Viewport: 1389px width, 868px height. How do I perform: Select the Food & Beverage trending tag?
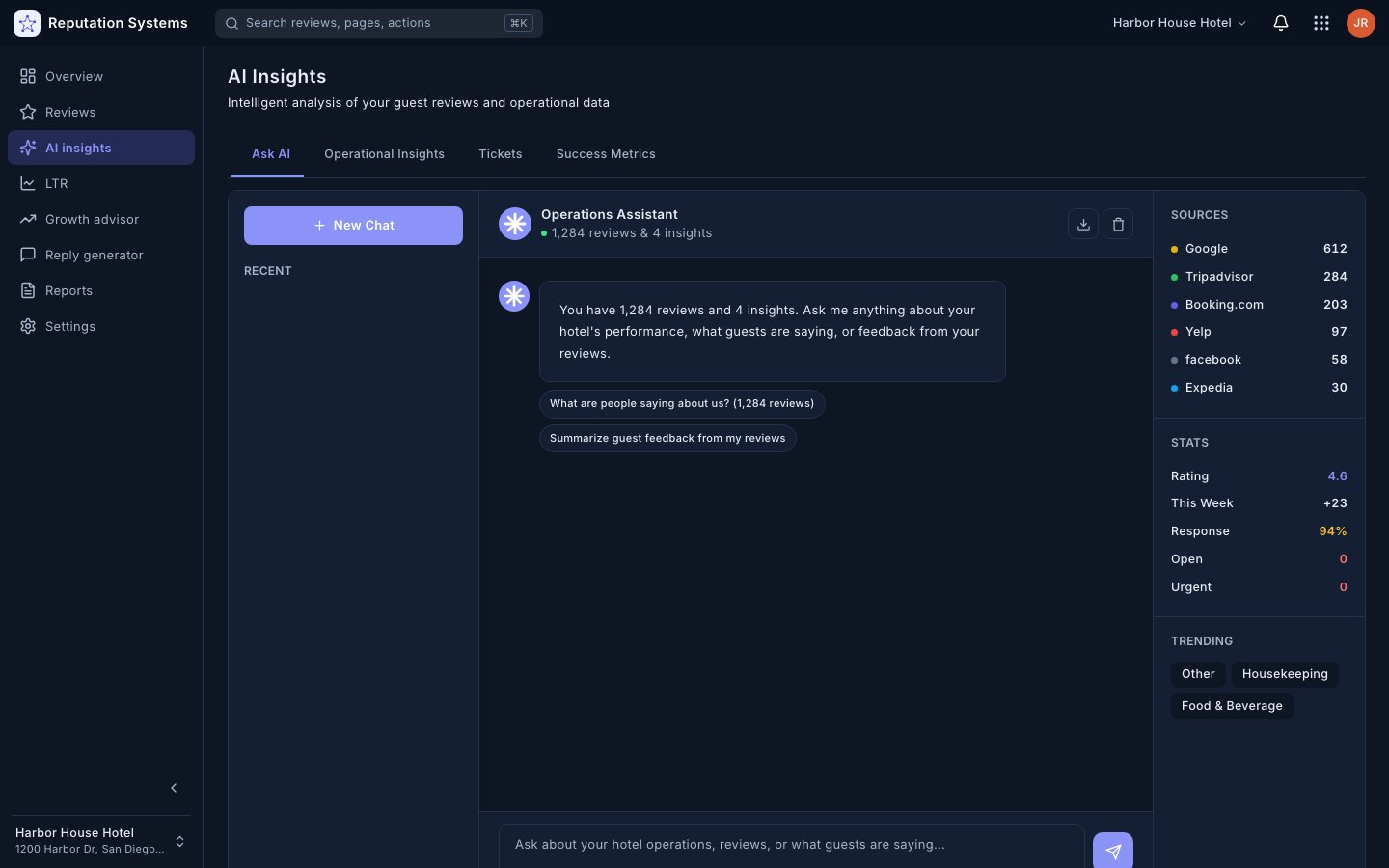(1232, 706)
